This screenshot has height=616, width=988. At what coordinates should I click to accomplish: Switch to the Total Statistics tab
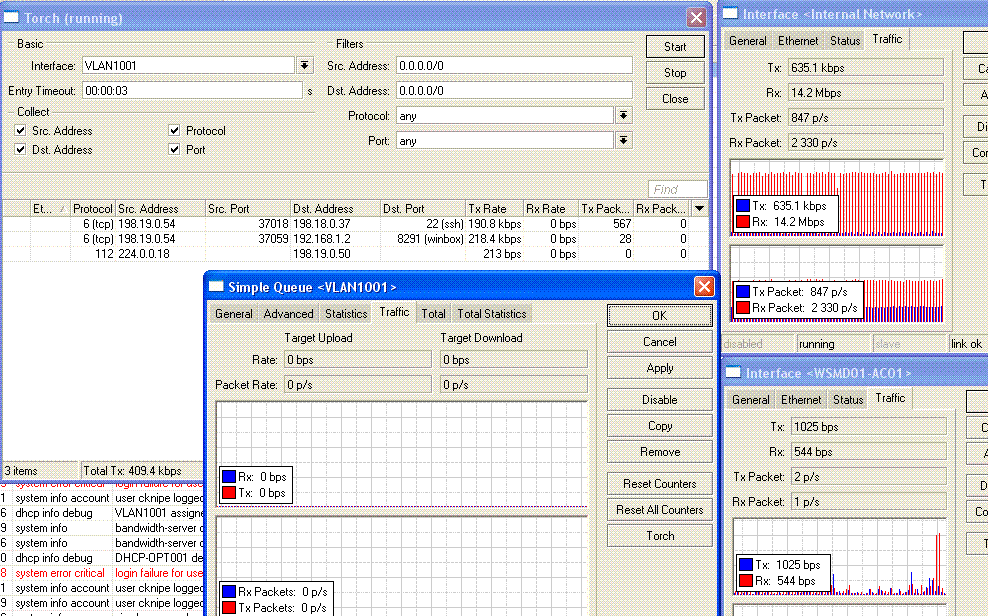(x=491, y=313)
